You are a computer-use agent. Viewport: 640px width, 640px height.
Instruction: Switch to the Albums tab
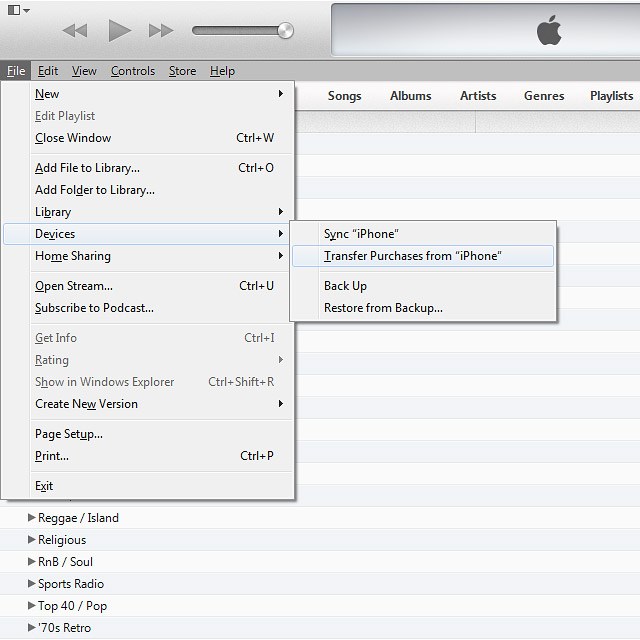tap(410, 96)
